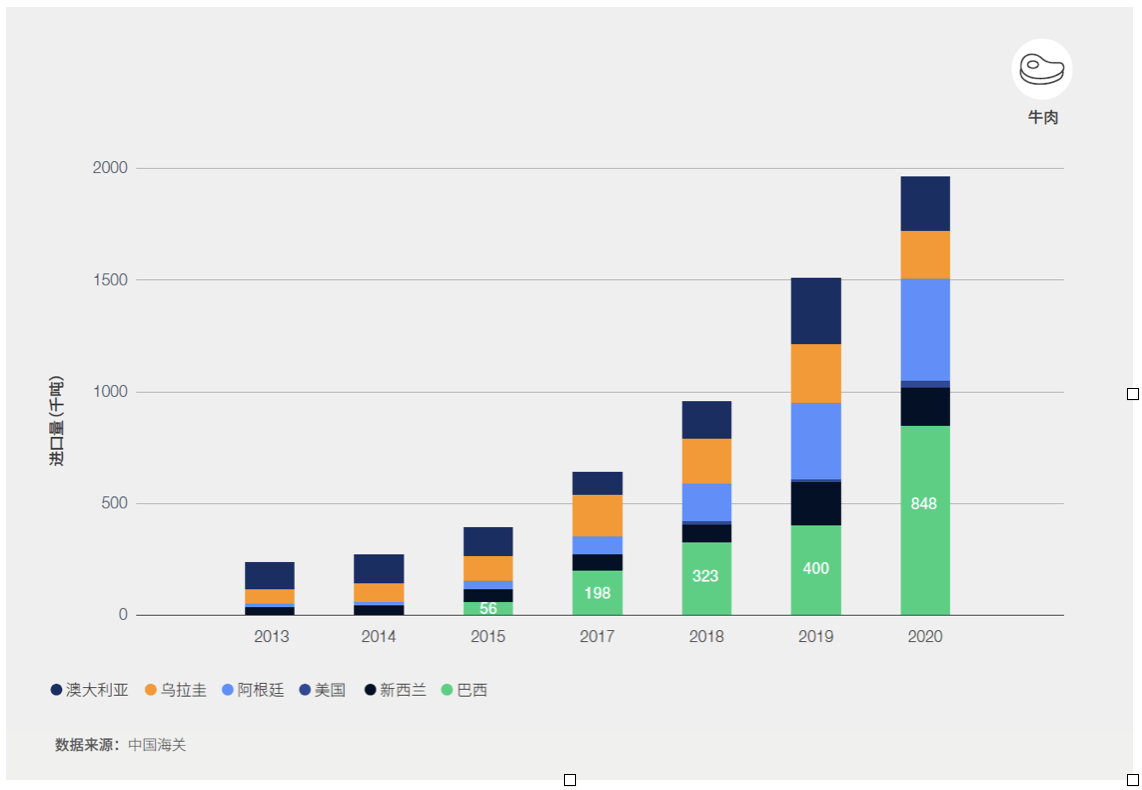This screenshot has height=790, width=1142.
Task: Click the 新西兰 legend item
Action: click(x=395, y=690)
